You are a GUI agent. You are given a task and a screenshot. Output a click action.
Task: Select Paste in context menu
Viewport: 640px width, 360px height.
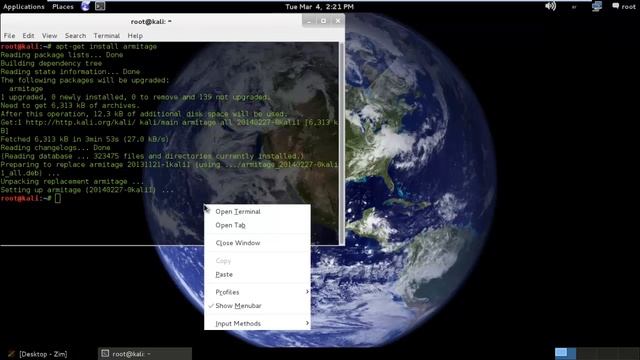point(257,275)
